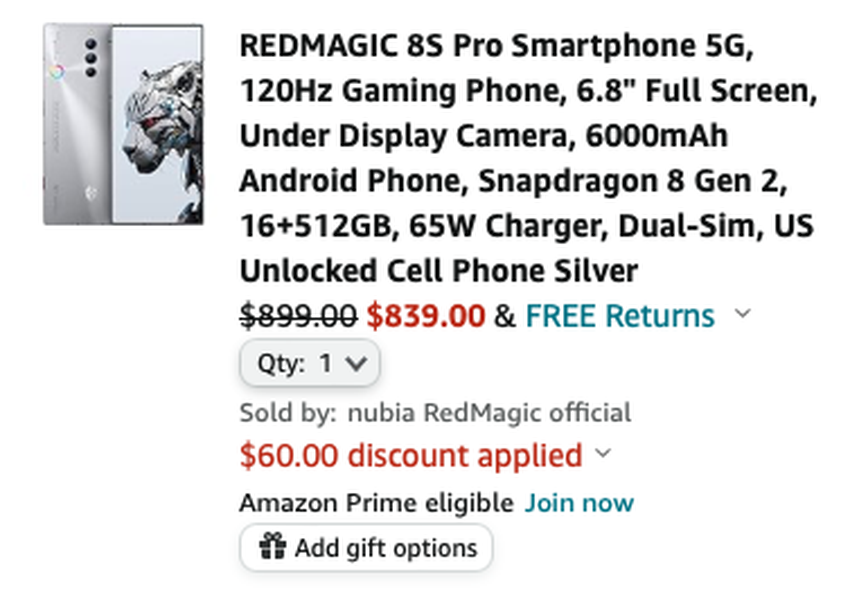The image size is (850, 595).
Task: Open the Qty quantity dropdown
Action: click(x=309, y=364)
